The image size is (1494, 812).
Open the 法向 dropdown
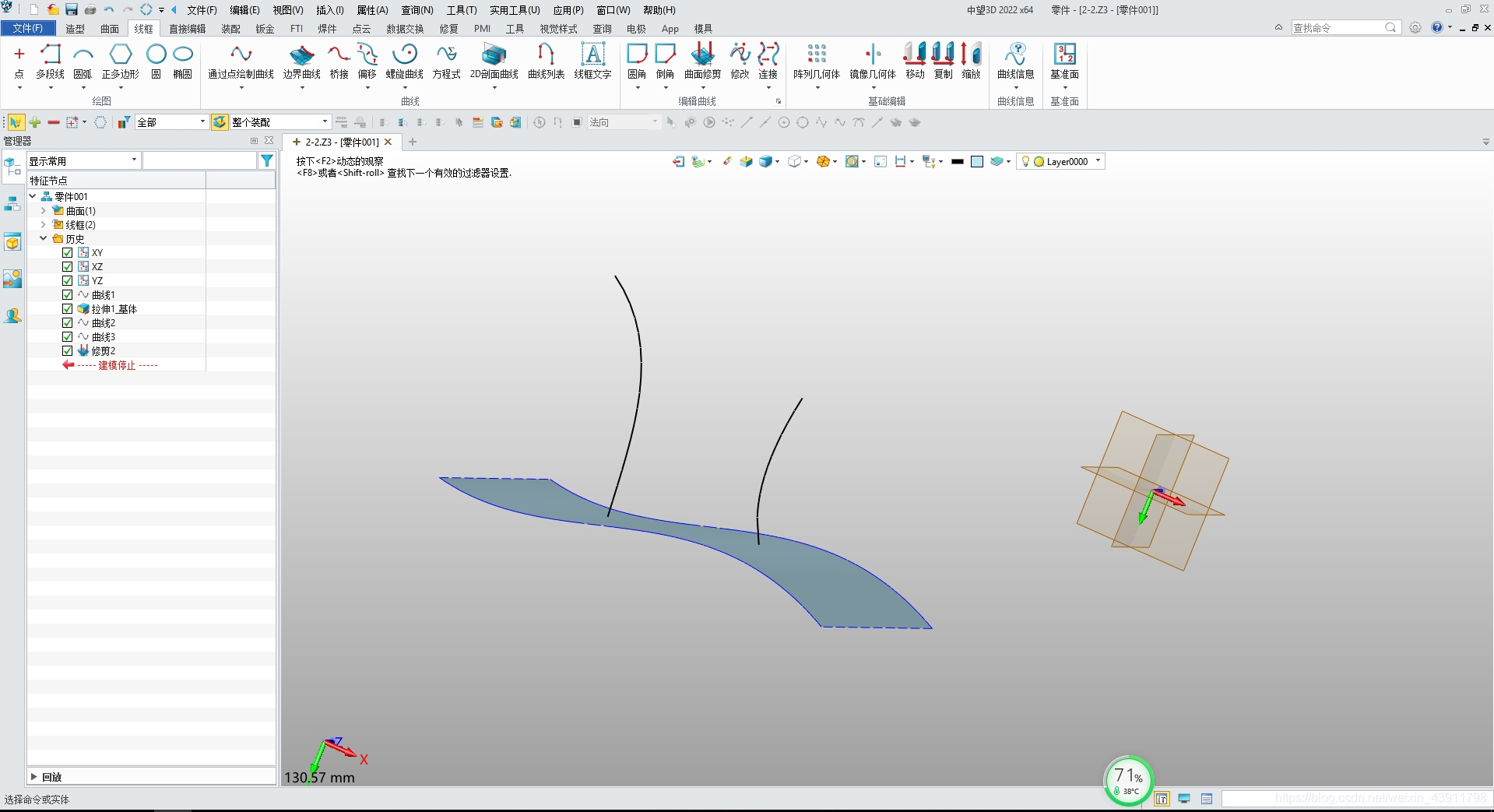(624, 122)
